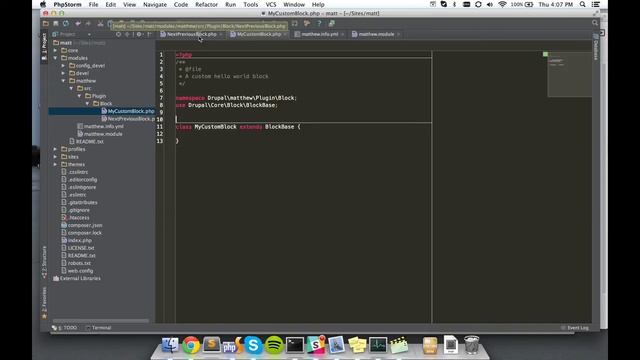
Task: Open the VCS menu
Action: click(271, 4)
